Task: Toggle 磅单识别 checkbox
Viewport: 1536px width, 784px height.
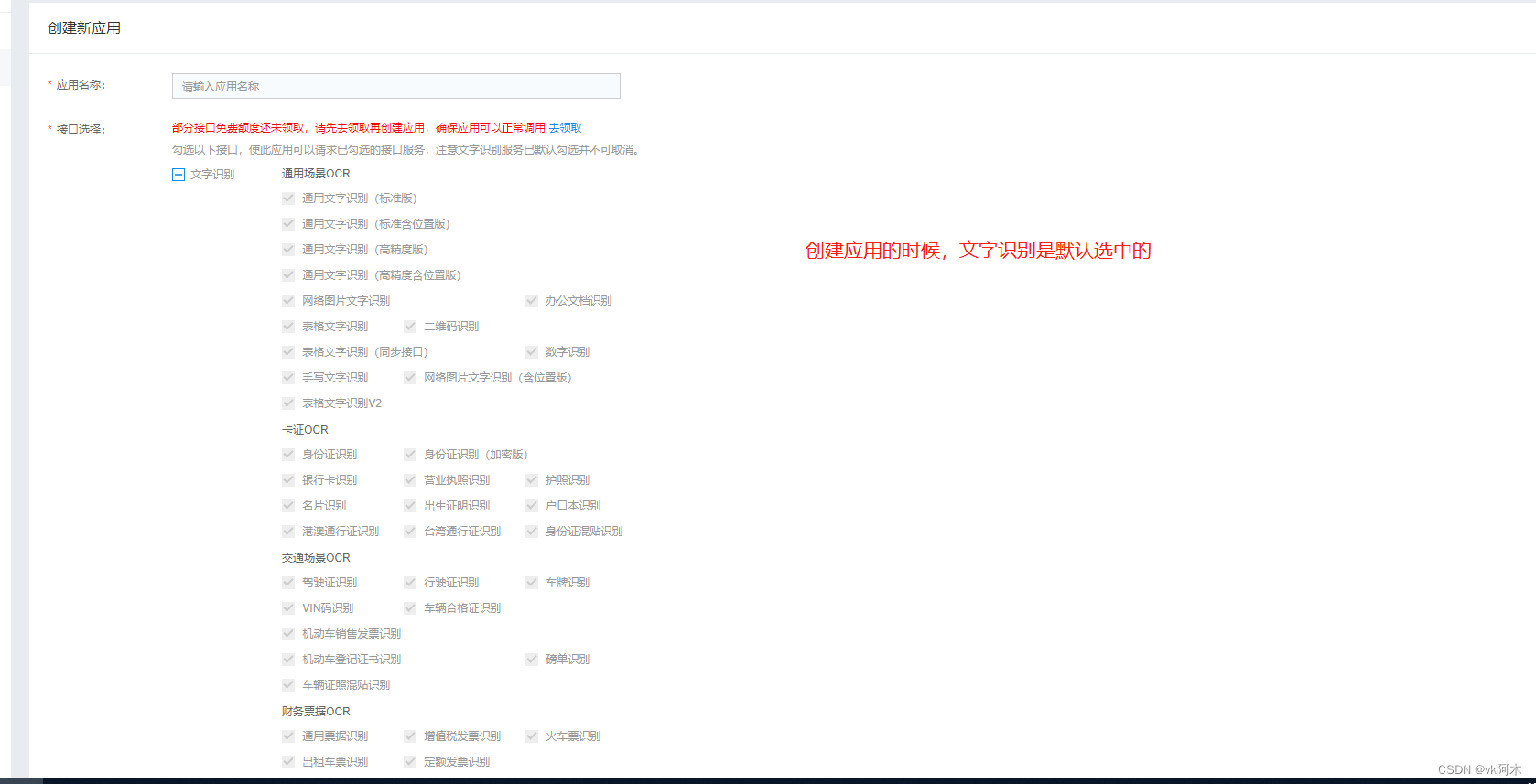Action: 532,660
